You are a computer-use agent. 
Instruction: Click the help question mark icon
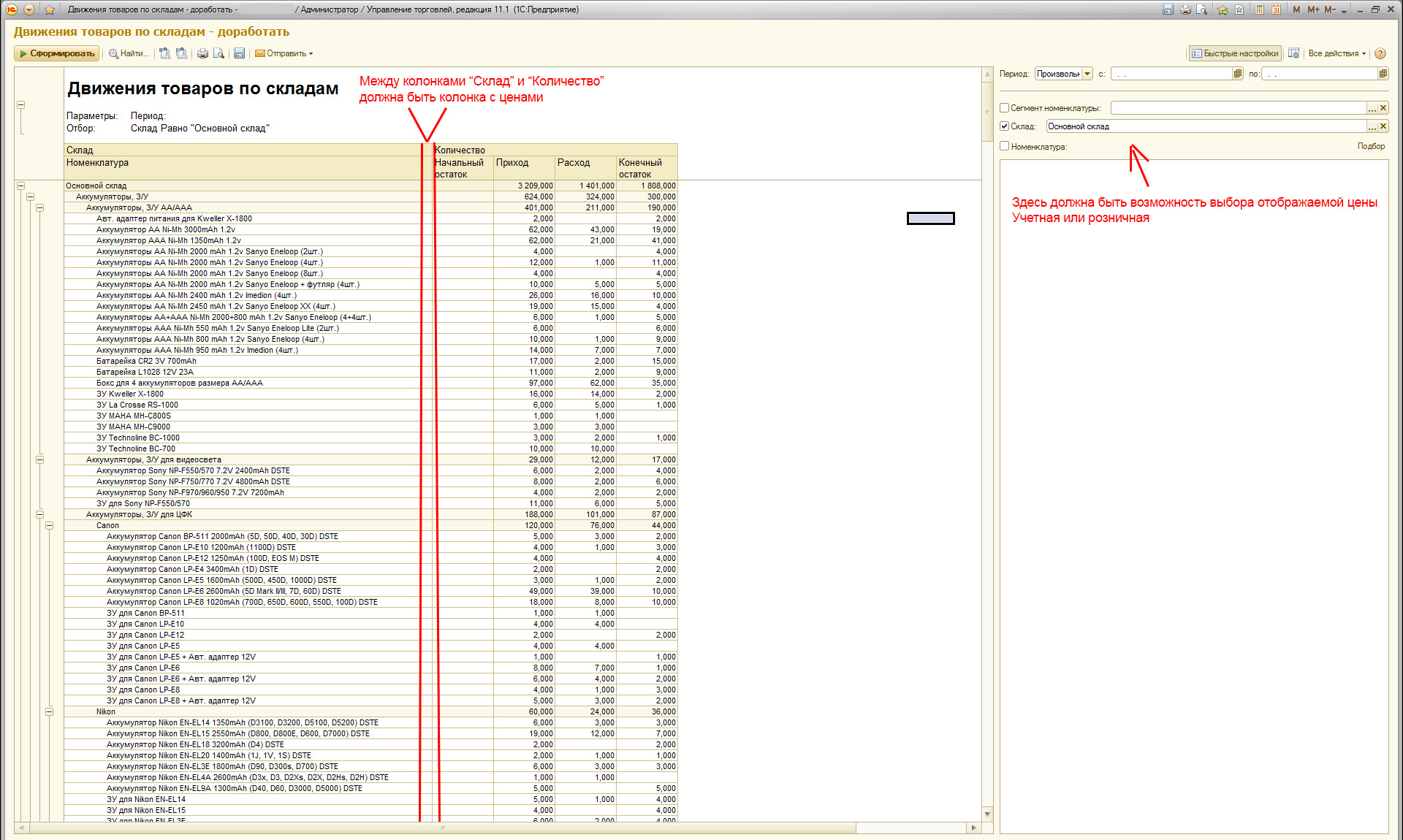click(x=1380, y=53)
